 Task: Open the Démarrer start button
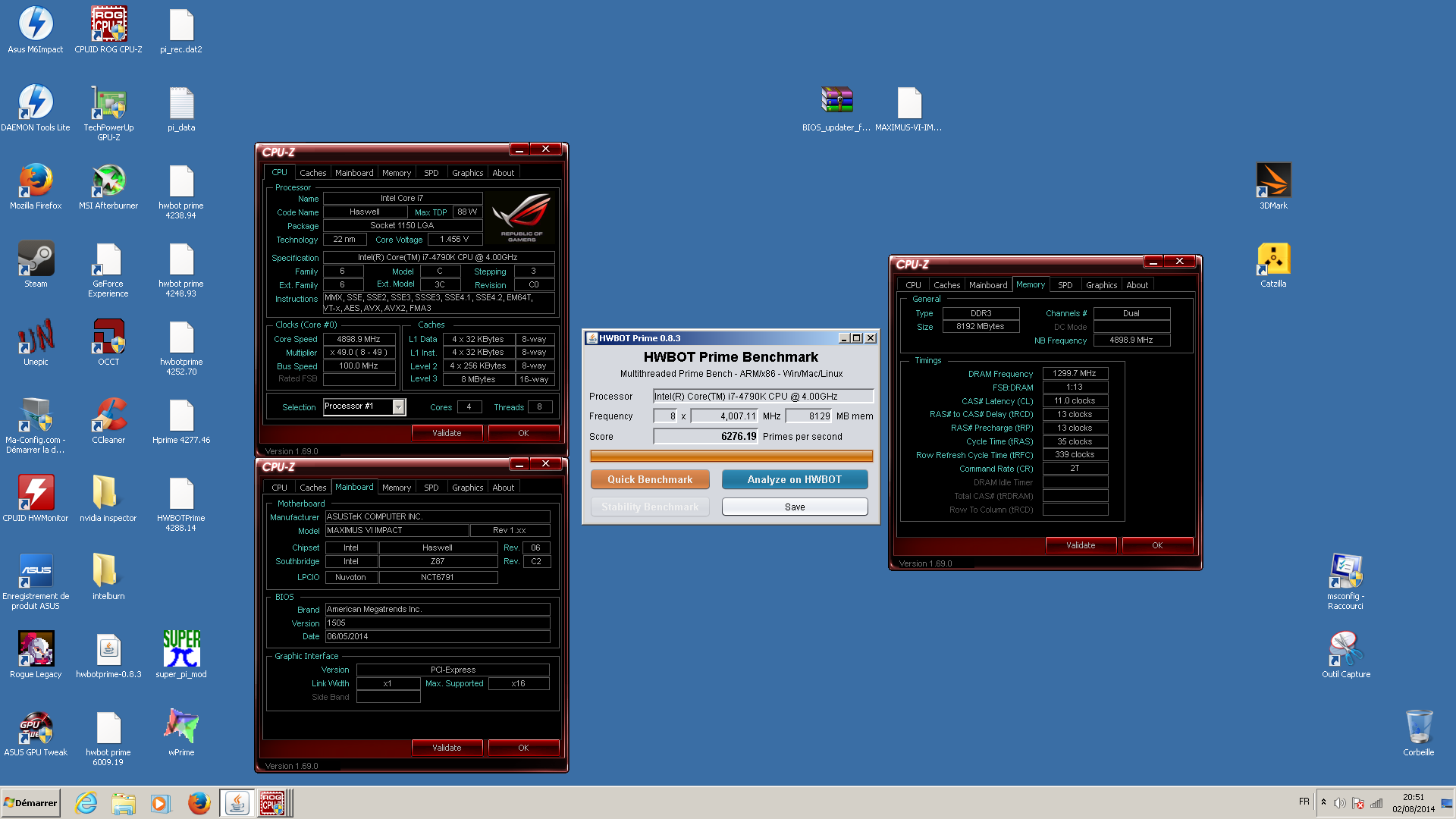pos(30,803)
